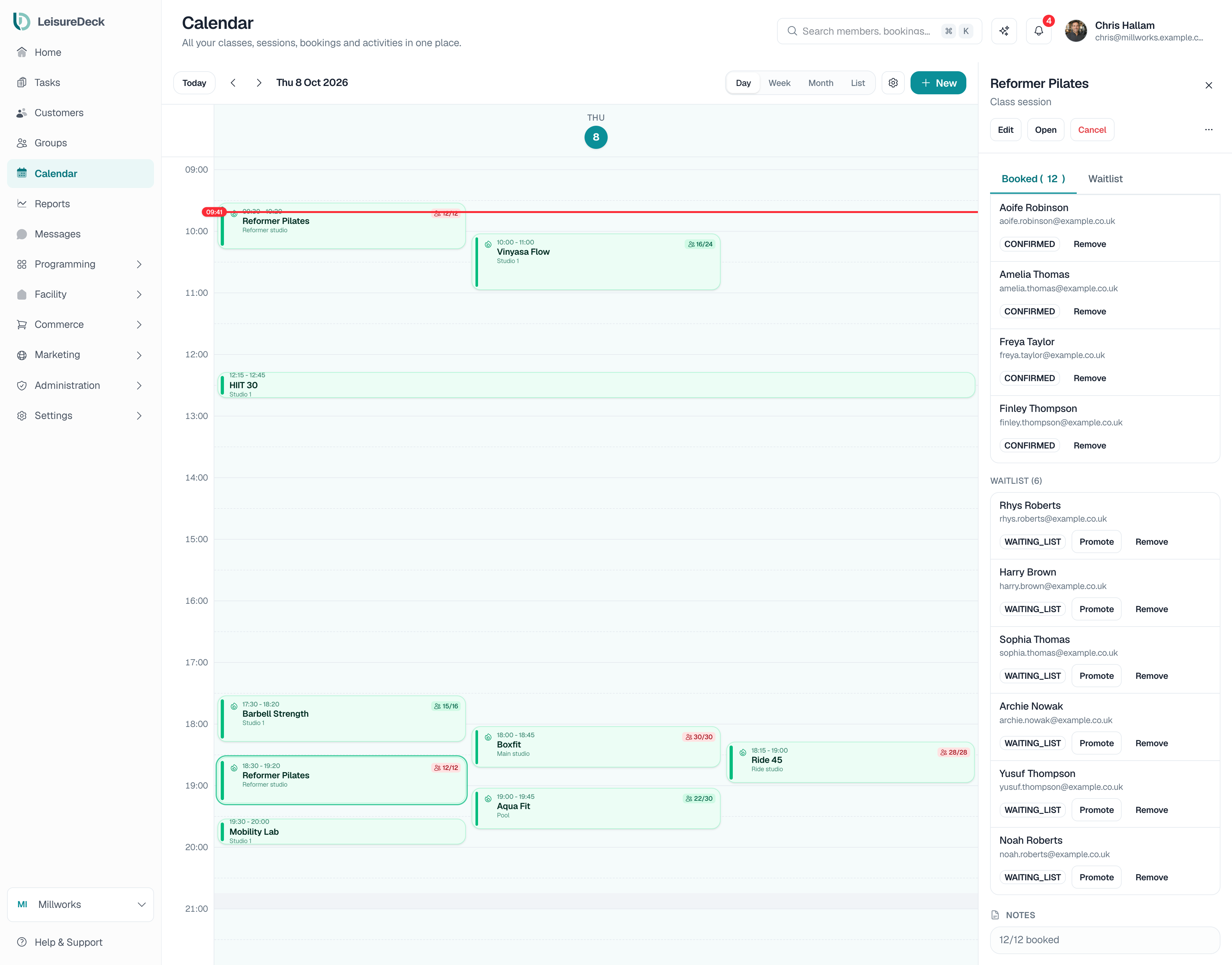Screen dimensions: 1232x965
Task: Open the notifications bell
Action: coord(1038,31)
